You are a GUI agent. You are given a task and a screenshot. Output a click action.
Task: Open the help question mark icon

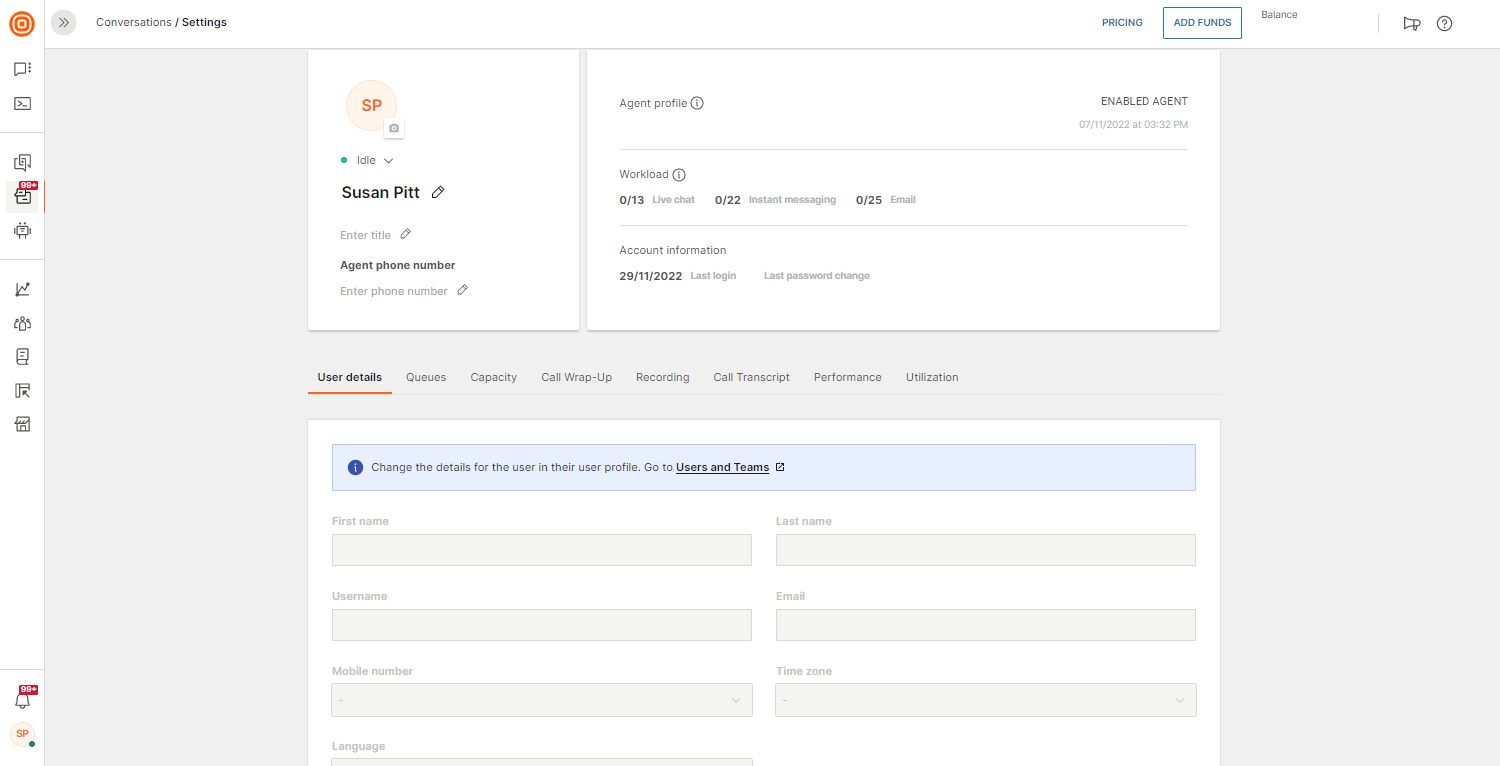[x=1444, y=23]
